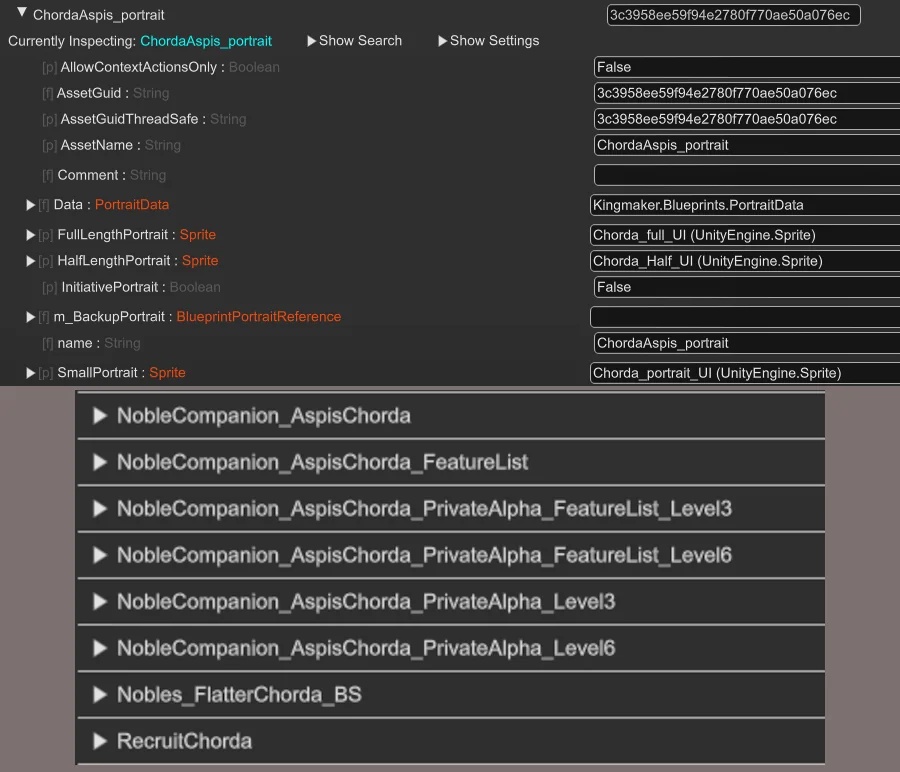
Task: Click the SmallPortrait property label
Action: [x=98, y=373]
